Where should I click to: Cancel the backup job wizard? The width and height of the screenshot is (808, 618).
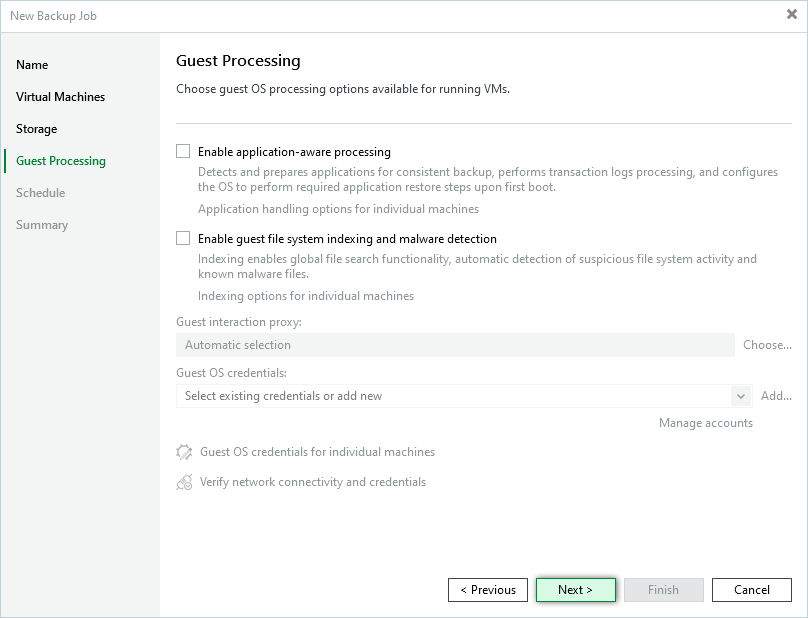752,590
